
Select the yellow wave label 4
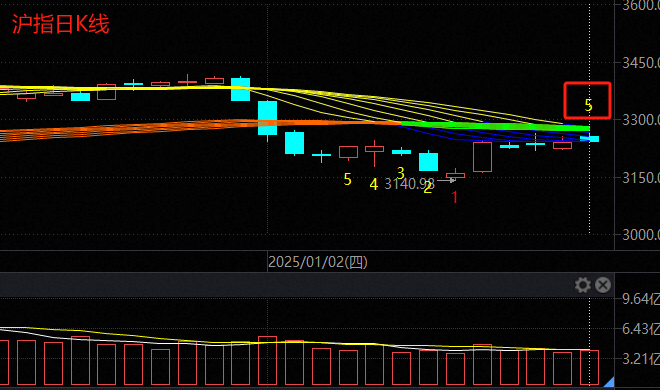coord(374,184)
